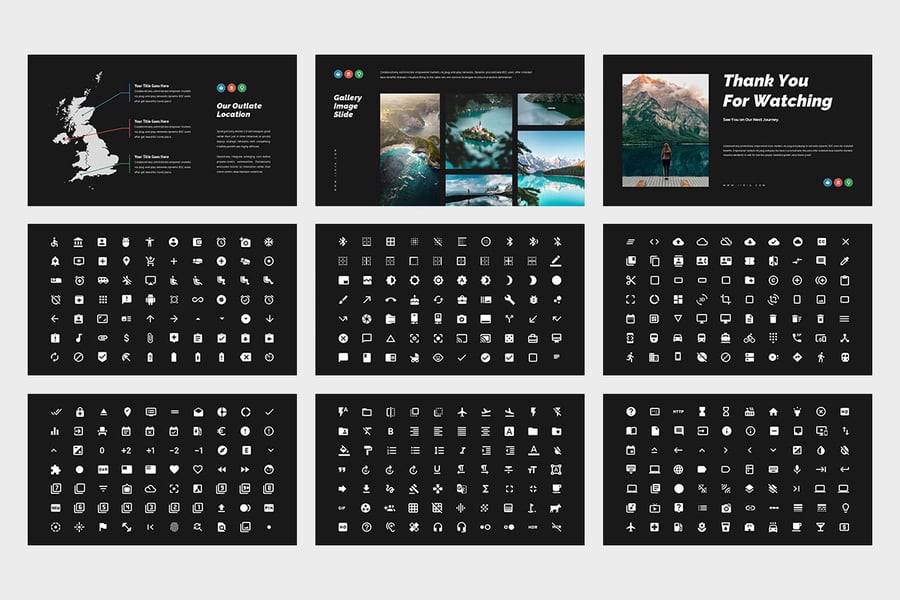Click the cocktail glass icon

[821, 527]
